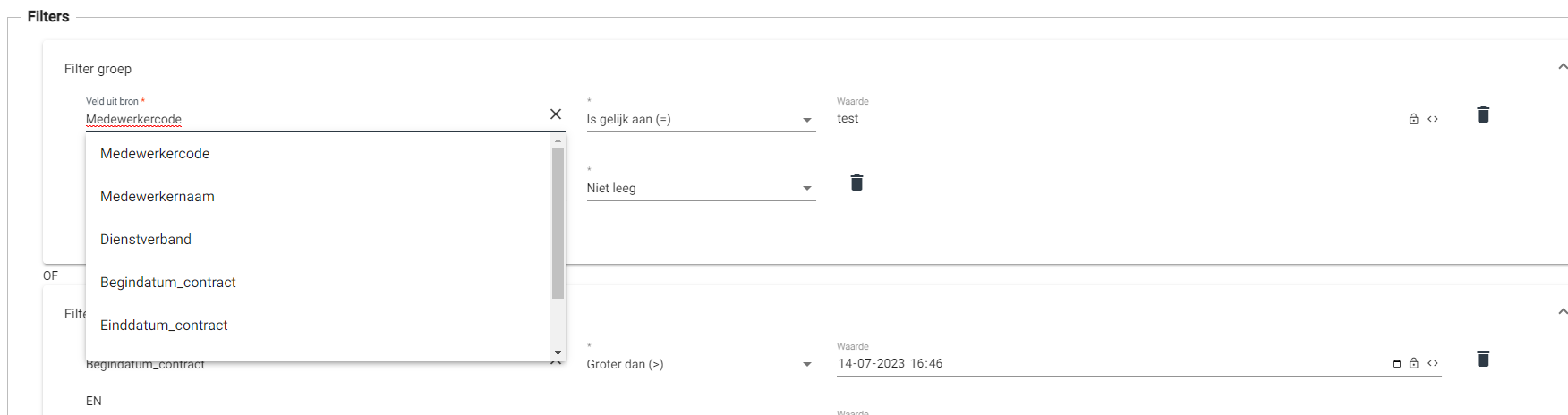Screen dimensions: 1568x415
Task: Click the dropdown list's scrollbar down arrow
Action: pyautogui.click(x=558, y=354)
